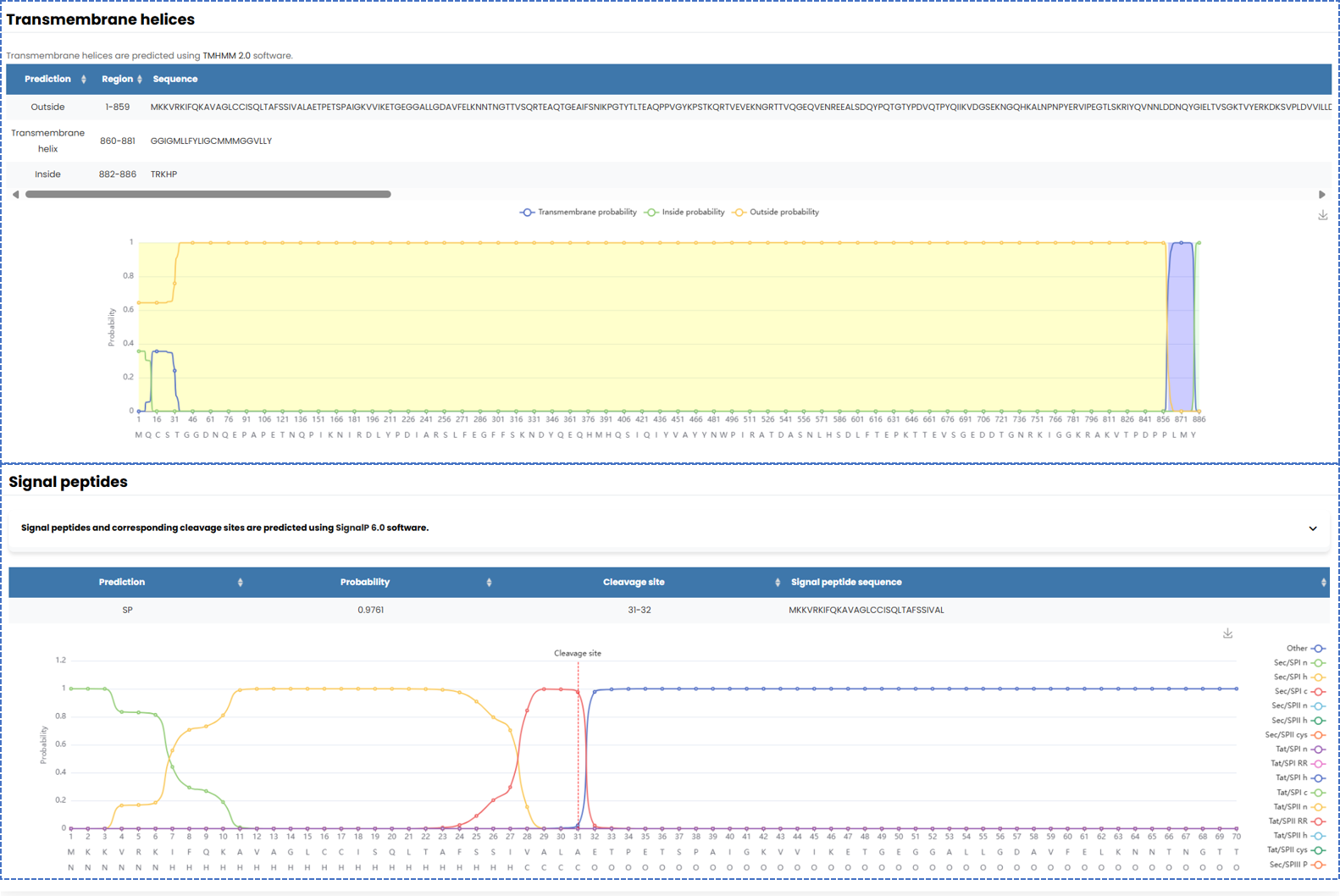Toggle Transmembrane probability series in legend
Image resolution: width=1340 pixels, height=896 pixels.
pos(578,213)
